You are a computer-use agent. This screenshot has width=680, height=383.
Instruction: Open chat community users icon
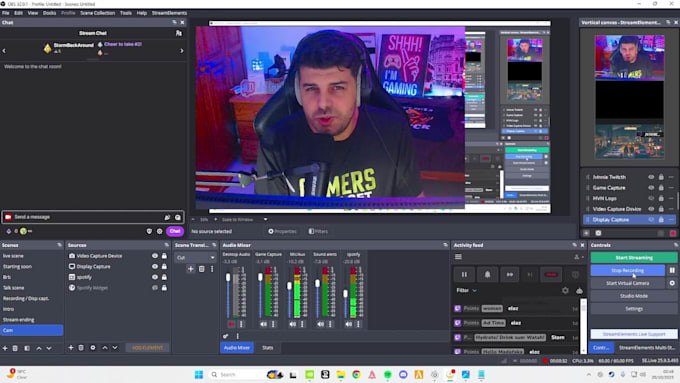(179, 33)
